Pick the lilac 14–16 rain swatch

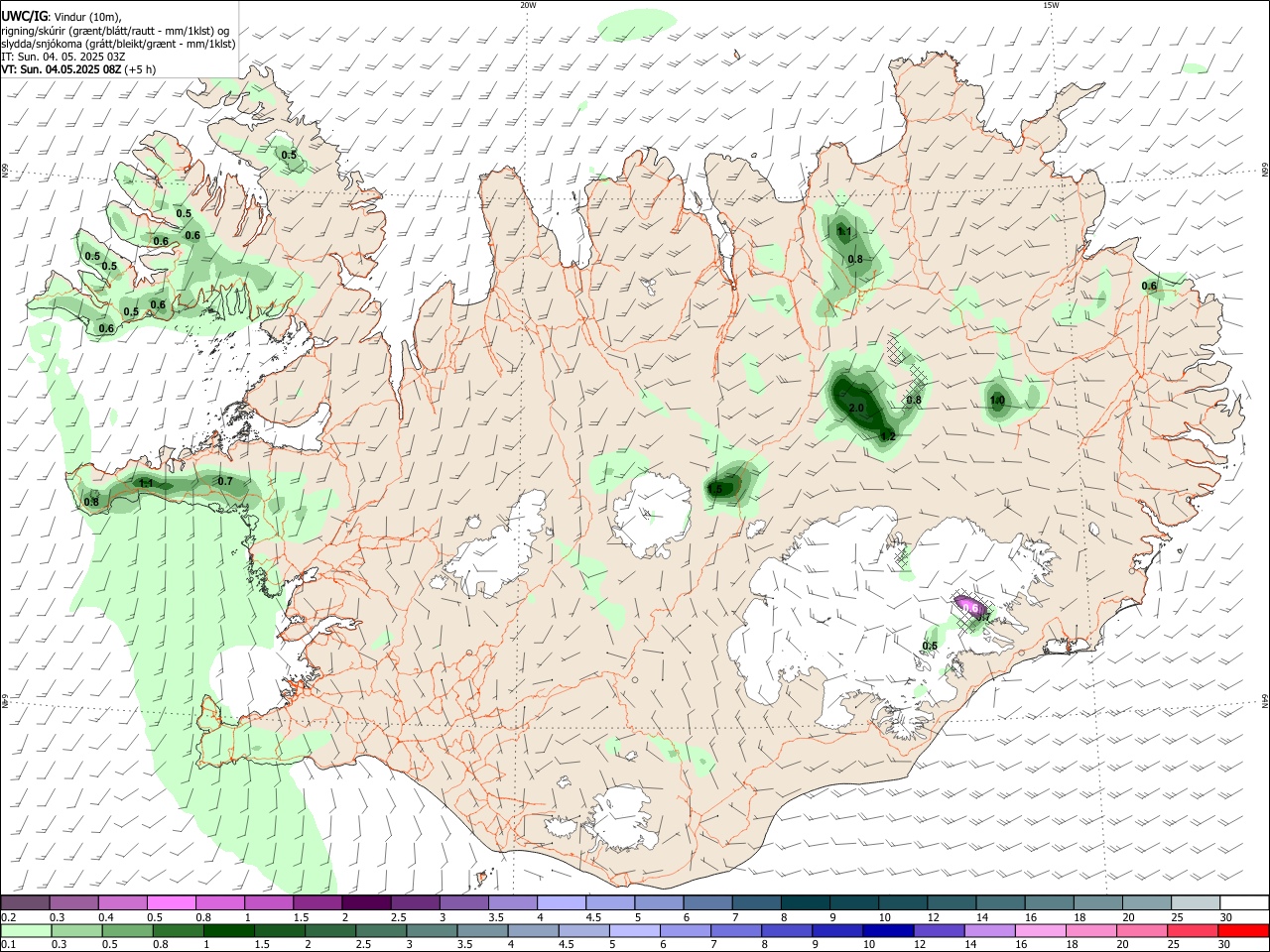coord(992,930)
